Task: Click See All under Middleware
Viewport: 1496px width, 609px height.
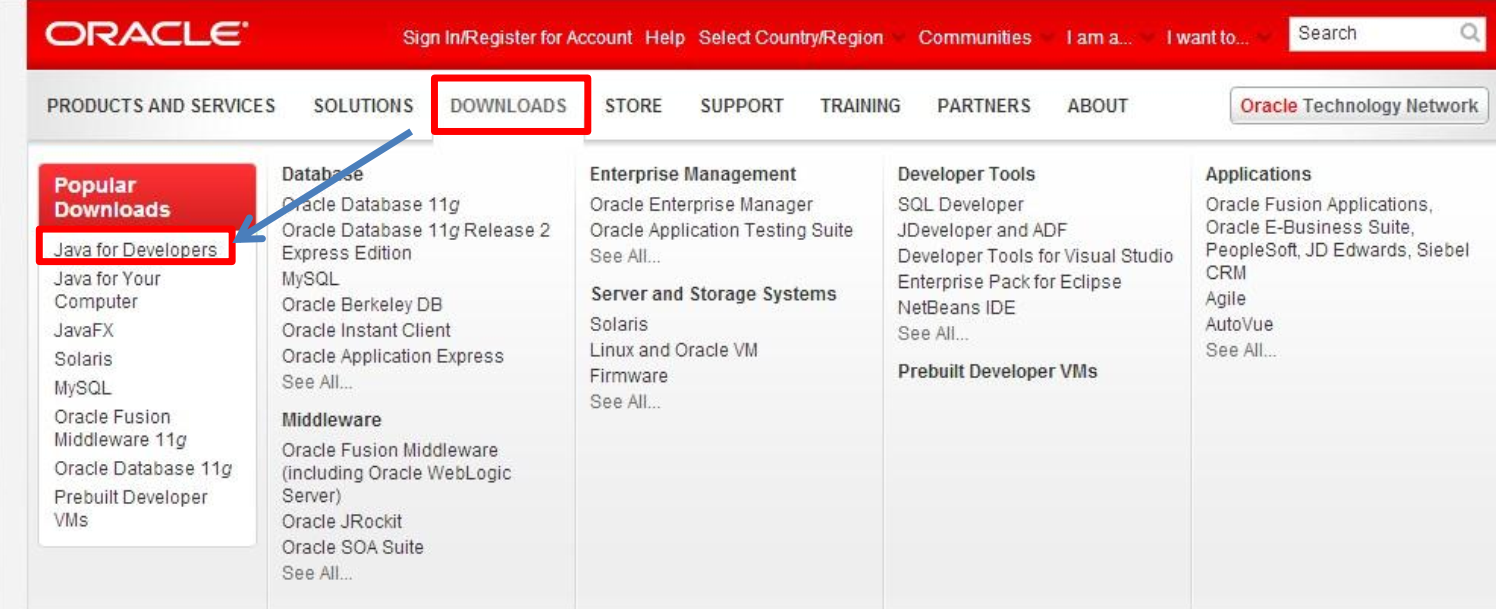Action: (x=317, y=574)
